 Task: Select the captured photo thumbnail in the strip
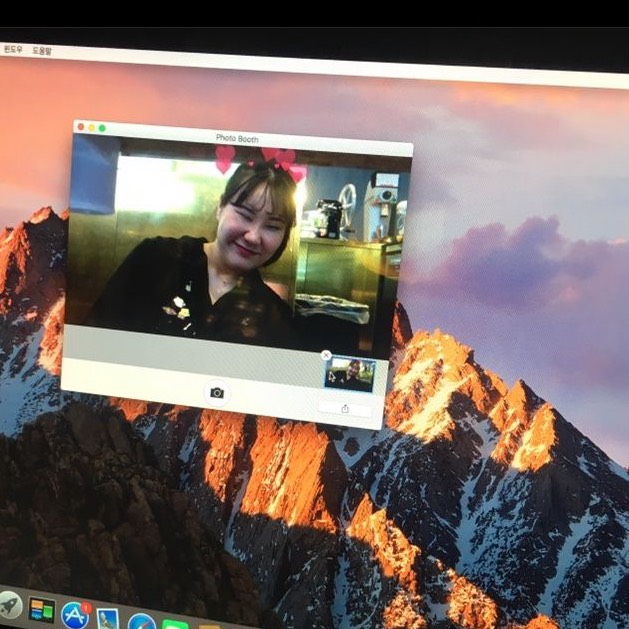click(350, 375)
